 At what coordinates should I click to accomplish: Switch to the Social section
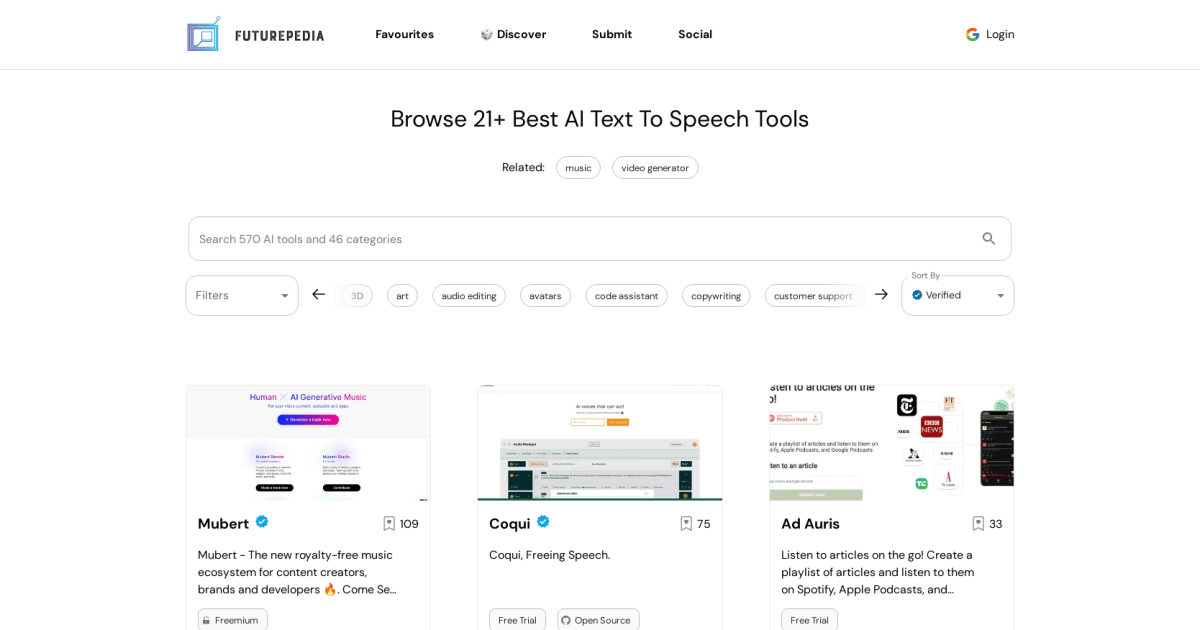[x=695, y=34]
